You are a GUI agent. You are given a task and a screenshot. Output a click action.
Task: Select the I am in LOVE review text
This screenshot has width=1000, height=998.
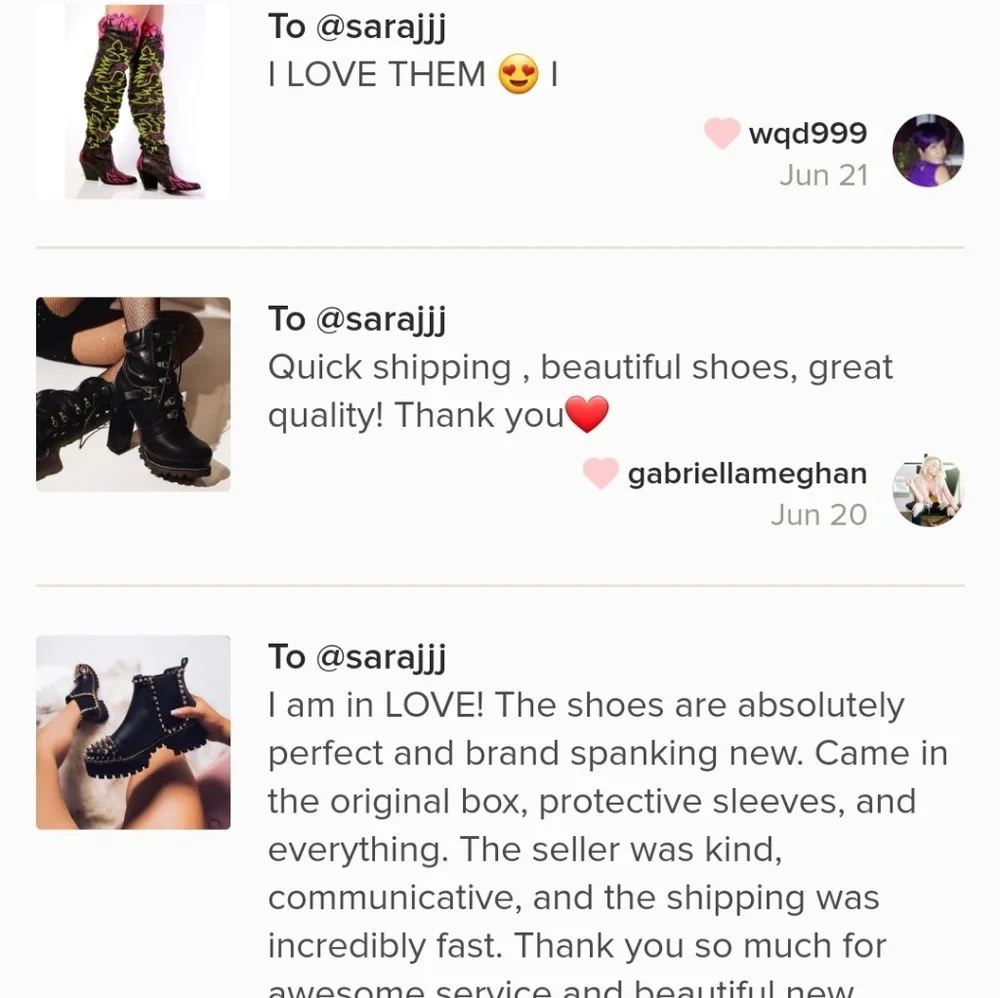(x=607, y=842)
